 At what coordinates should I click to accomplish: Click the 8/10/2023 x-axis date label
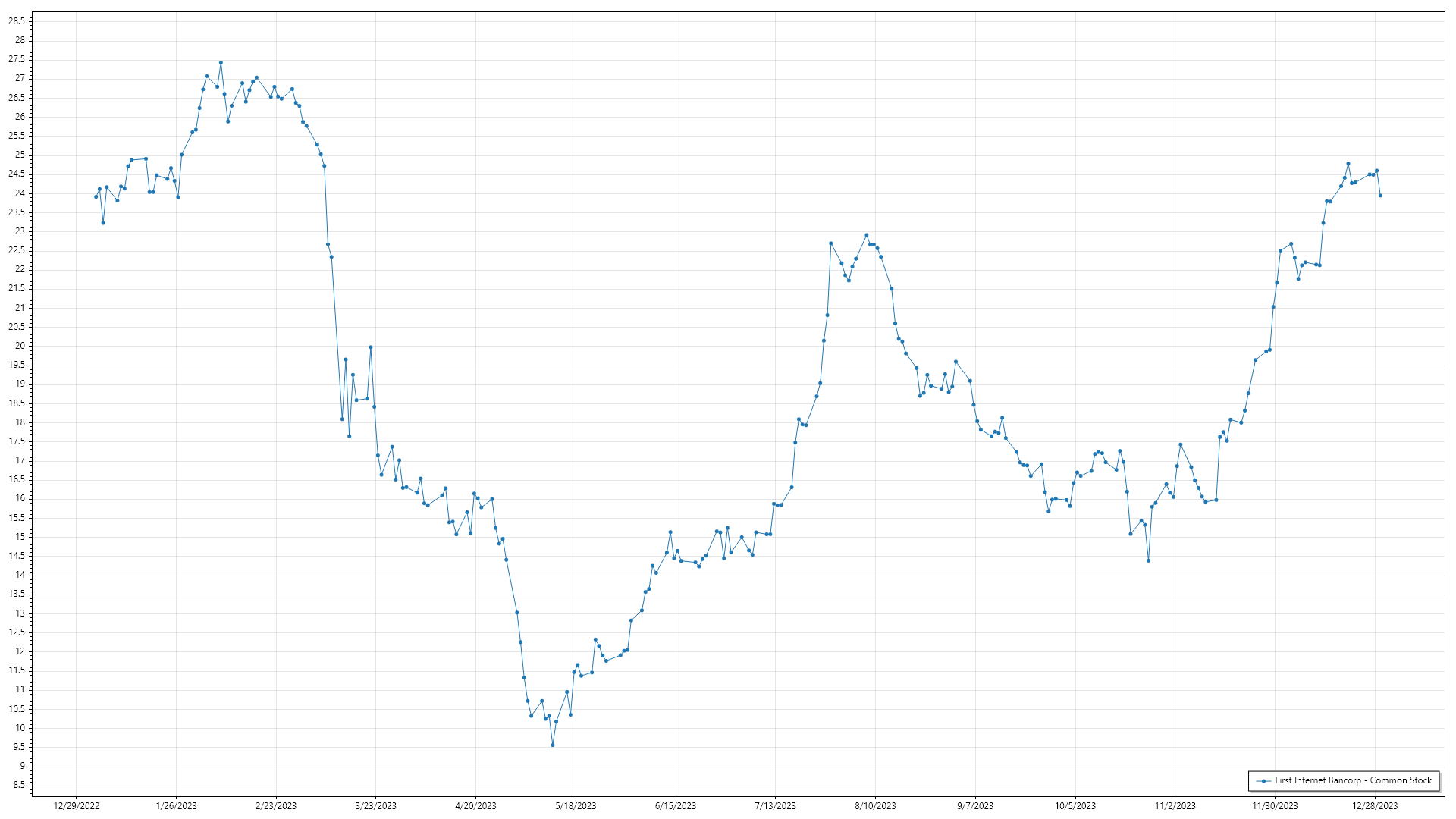[875, 805]
